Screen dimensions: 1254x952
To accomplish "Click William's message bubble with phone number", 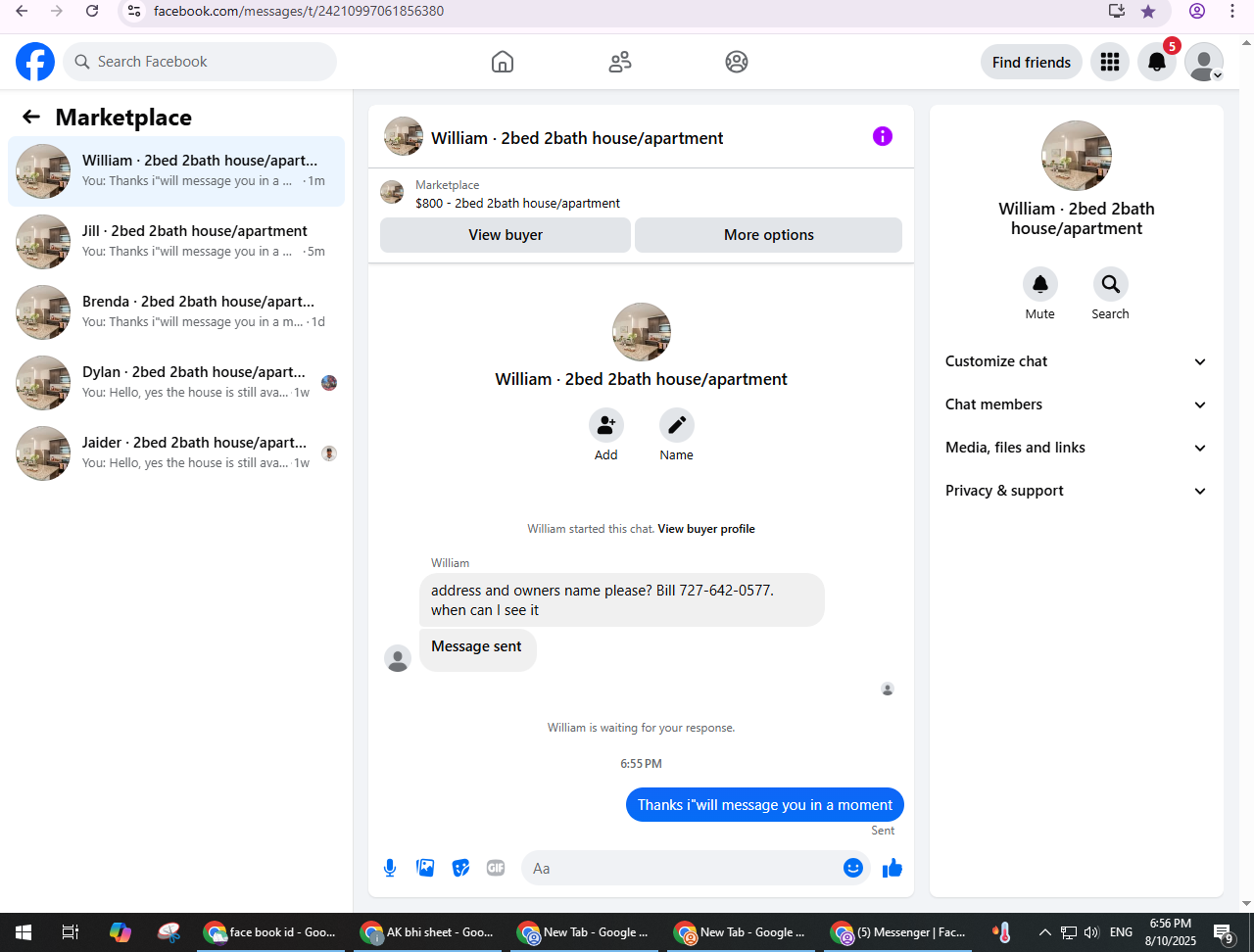I will 622,600.
